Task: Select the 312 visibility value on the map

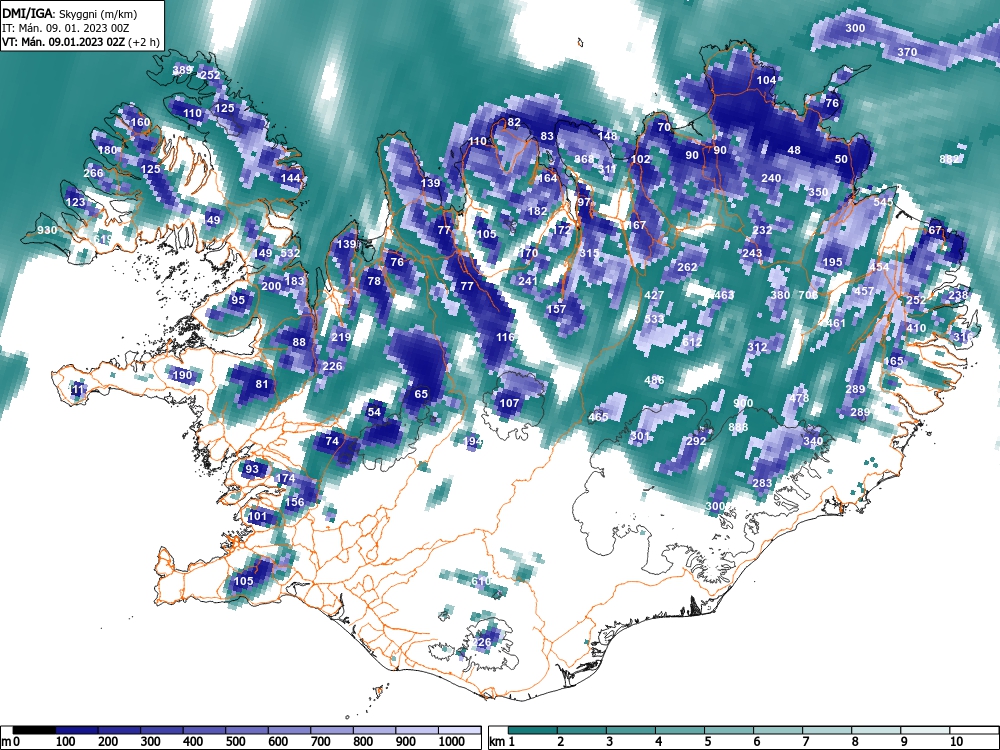Action: tap(757, 348)
